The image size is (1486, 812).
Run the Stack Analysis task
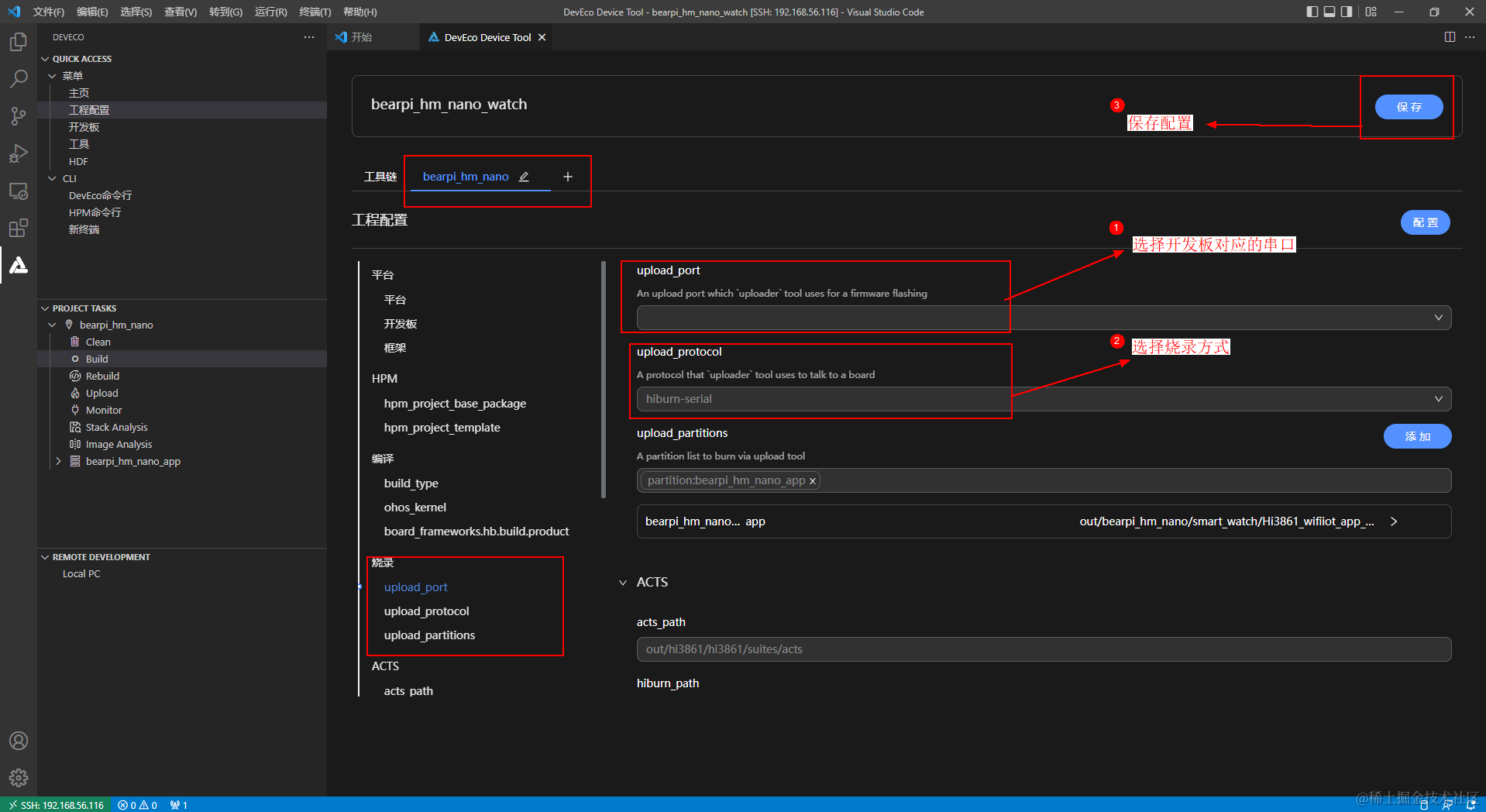pos(116,427)
